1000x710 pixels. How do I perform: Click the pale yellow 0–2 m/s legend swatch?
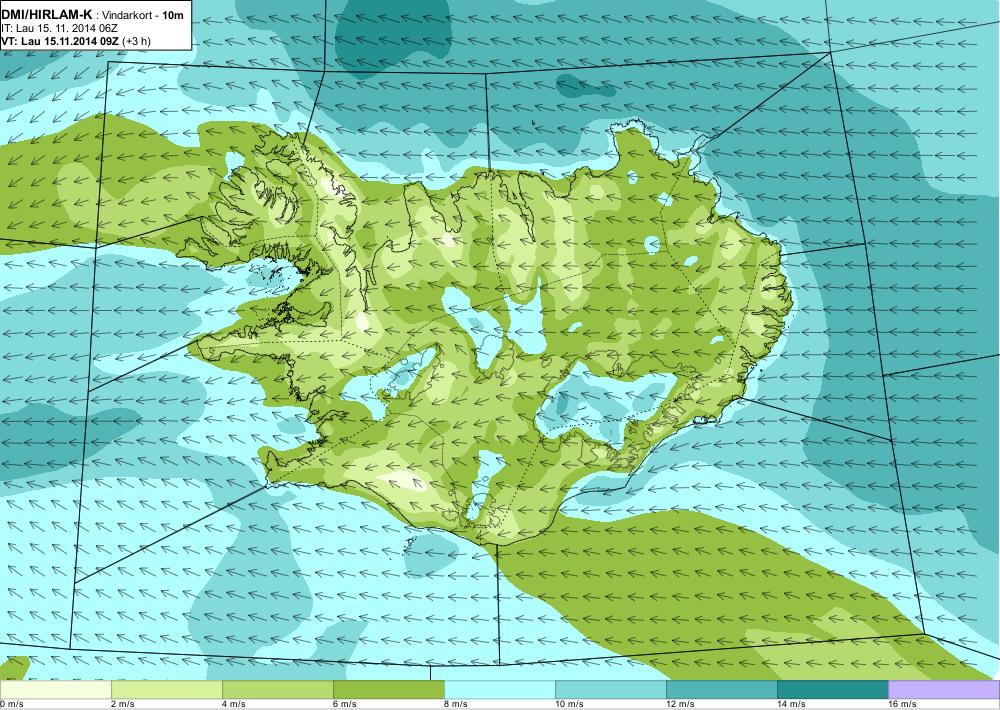pos(55,690)
